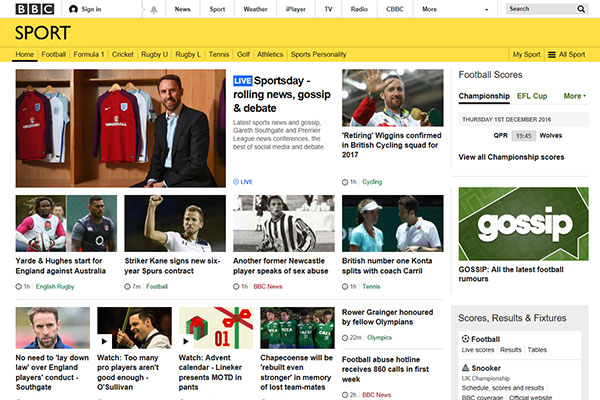Open Schedule, scores and results link
The height and width of the screenshot is (400, 600).
point(502,388)
